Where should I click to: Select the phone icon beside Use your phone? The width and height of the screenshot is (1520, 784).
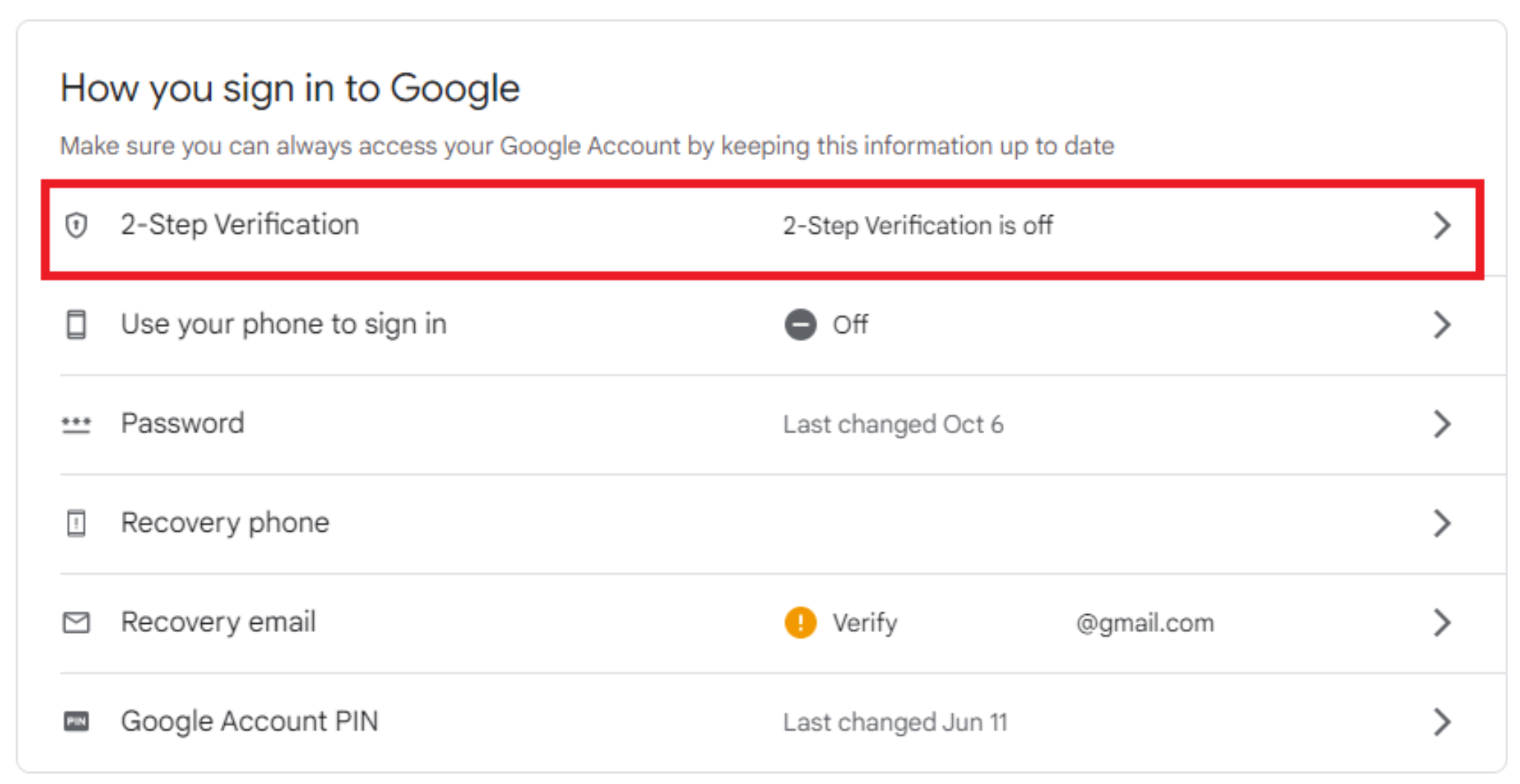tap(76, 324)
